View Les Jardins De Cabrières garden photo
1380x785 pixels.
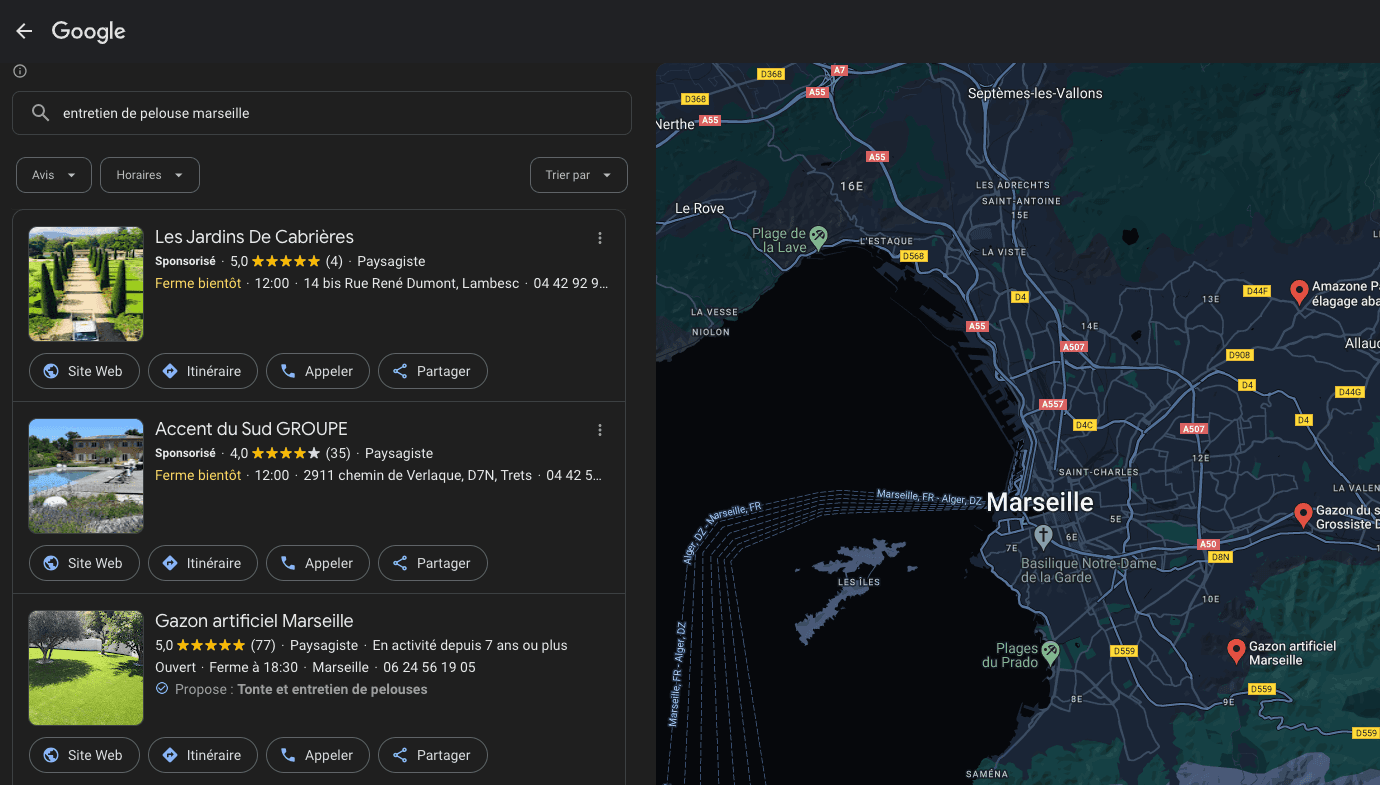[86, 284]
